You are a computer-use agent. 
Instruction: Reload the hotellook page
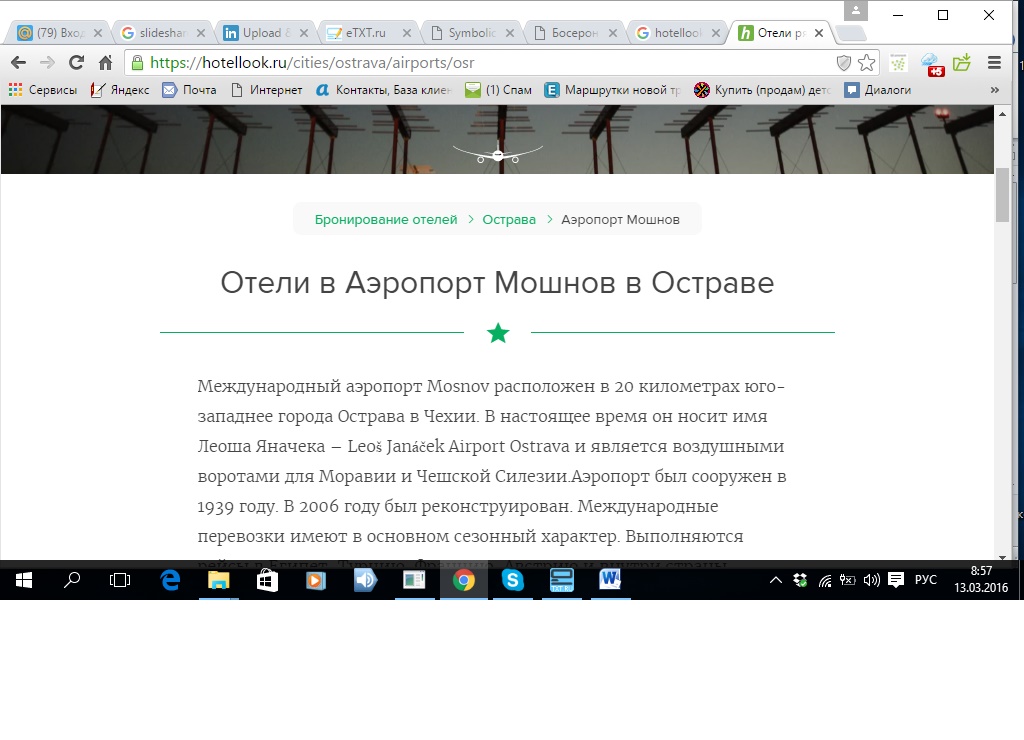[76, 63]
